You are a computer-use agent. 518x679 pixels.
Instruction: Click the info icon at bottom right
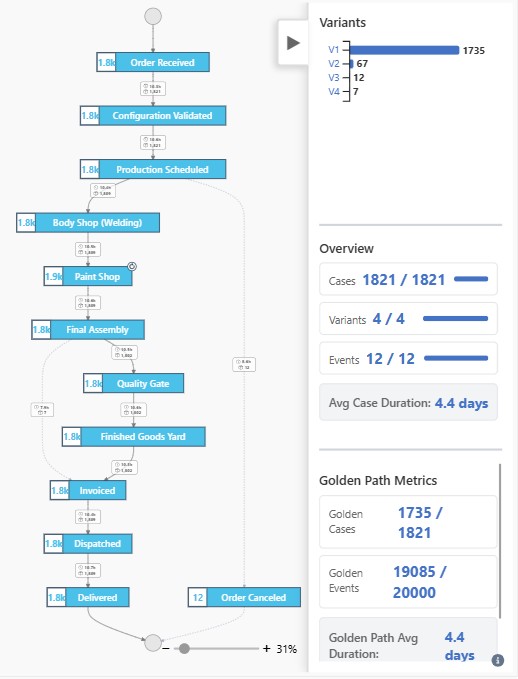(x=498, y=660)
